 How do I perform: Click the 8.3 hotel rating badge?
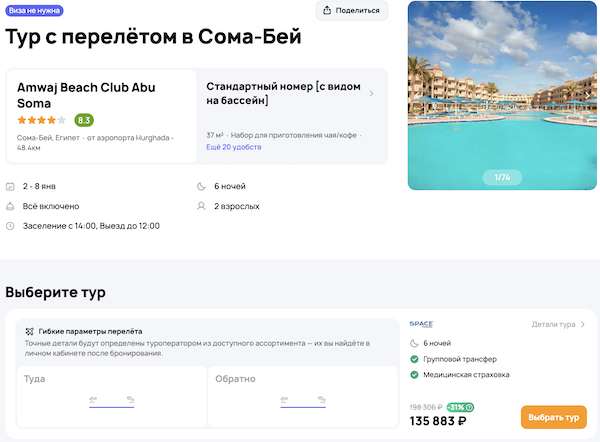tap(84, 120)
